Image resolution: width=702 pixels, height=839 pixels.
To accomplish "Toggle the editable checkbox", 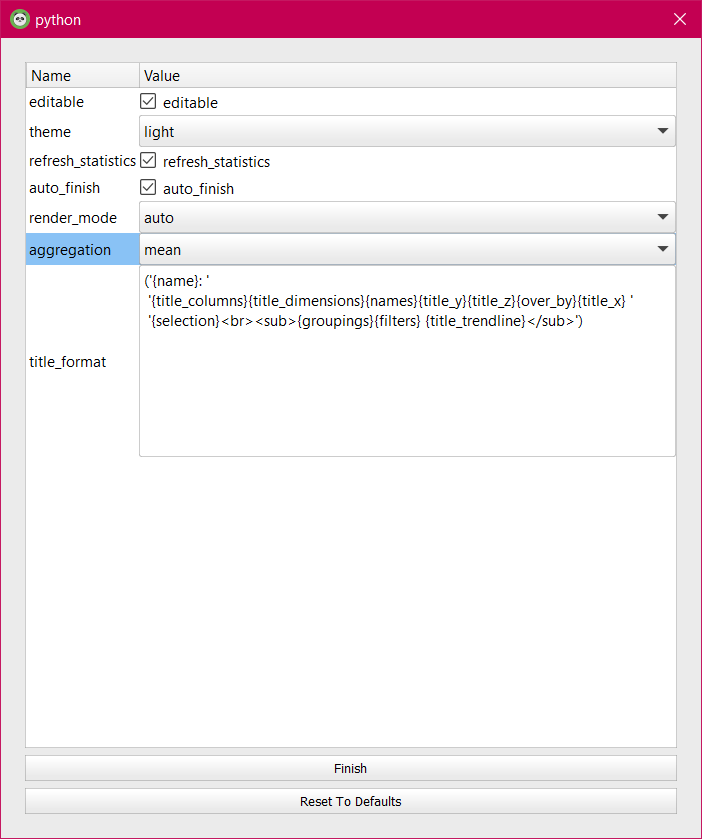I will click(148, 102).
